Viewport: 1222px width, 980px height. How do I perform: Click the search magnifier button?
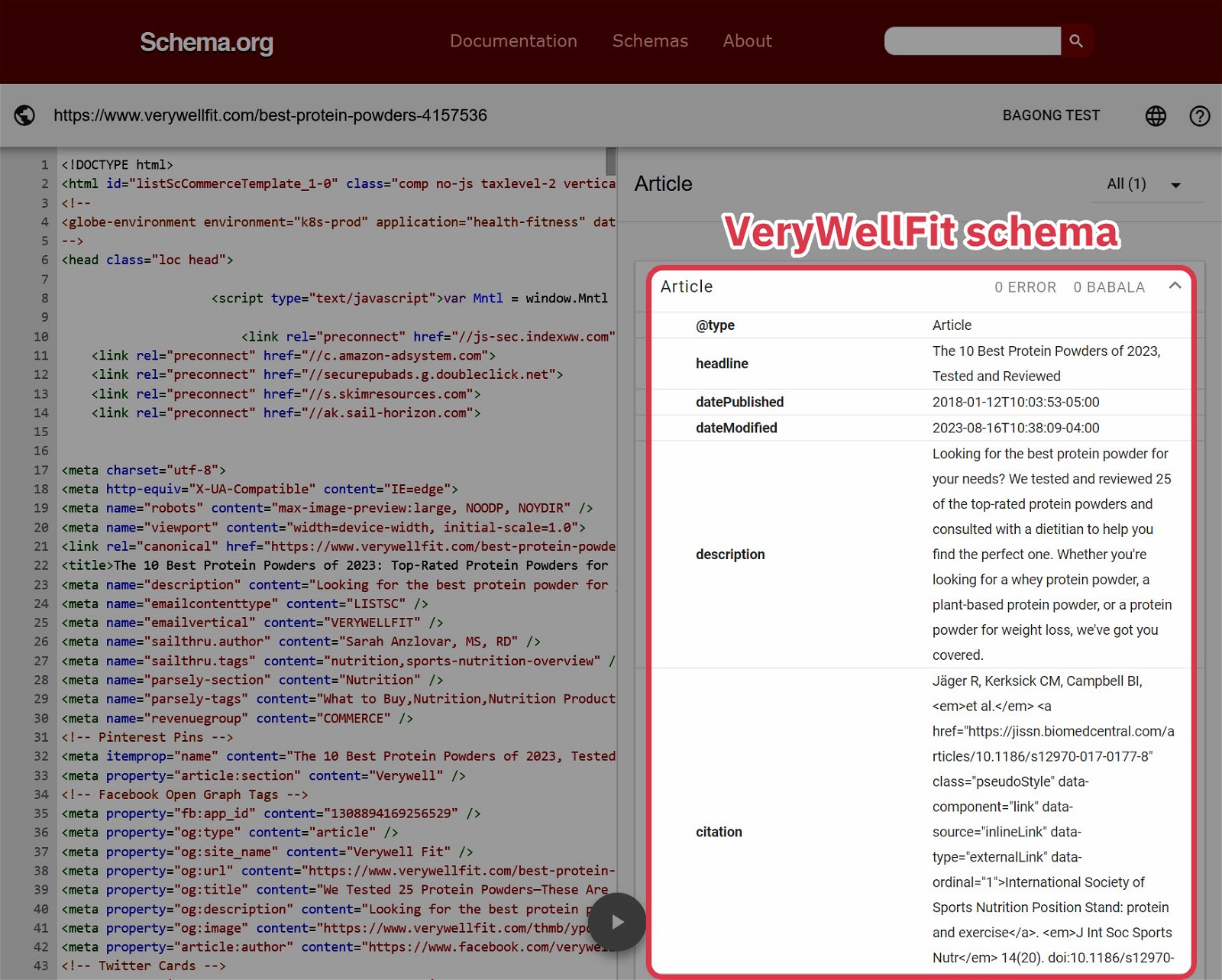(1076, 41)
